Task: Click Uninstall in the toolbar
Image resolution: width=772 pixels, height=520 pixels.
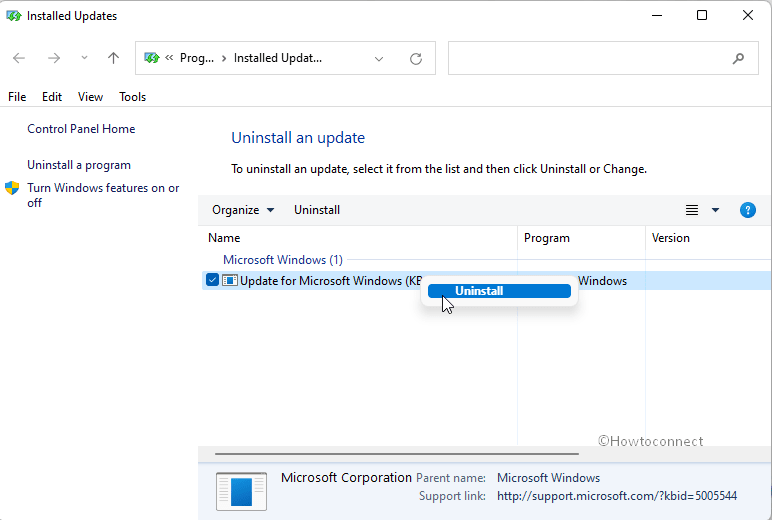Action: (317, 210)
